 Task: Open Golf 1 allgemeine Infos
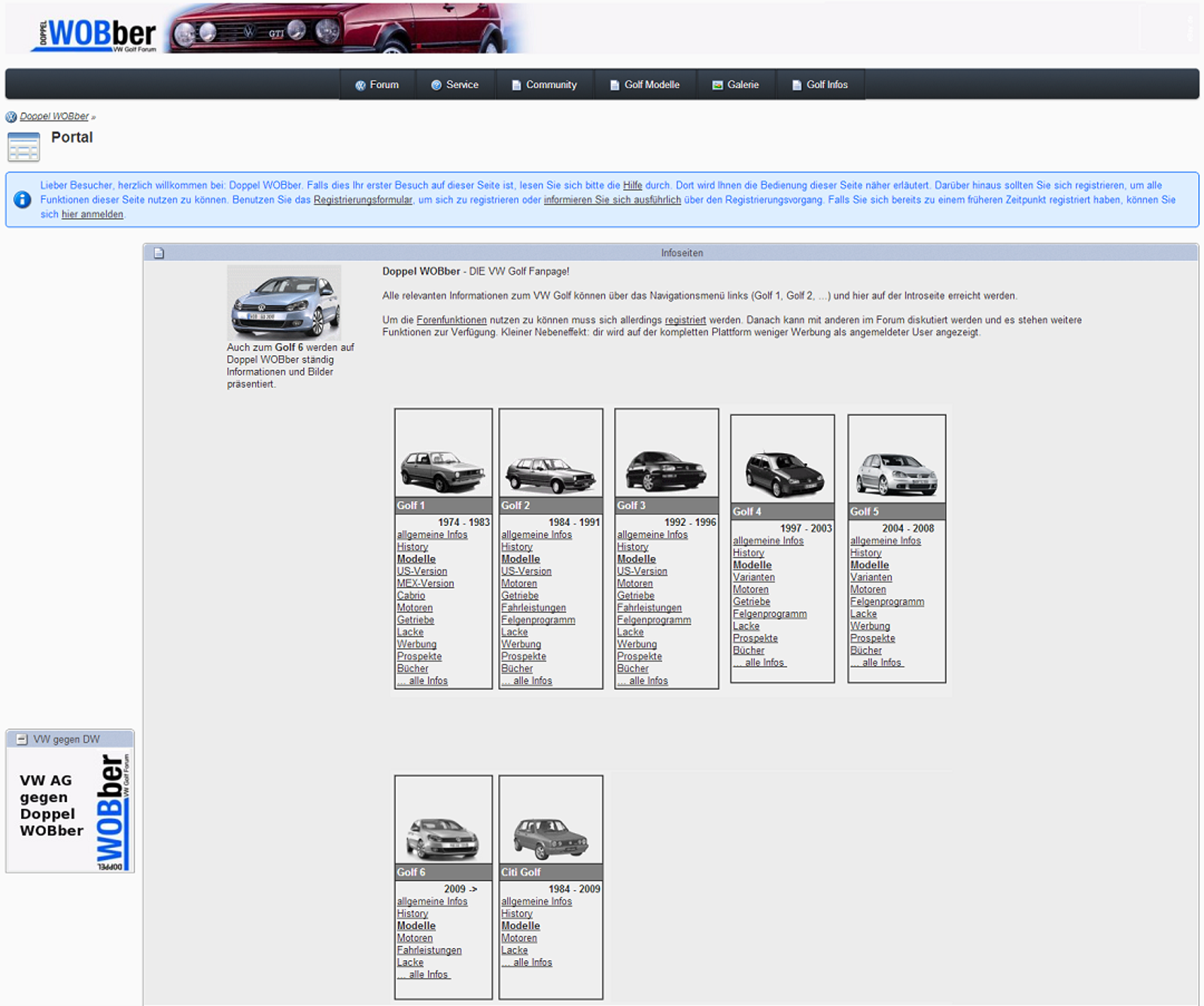click(x=432, y=535)
